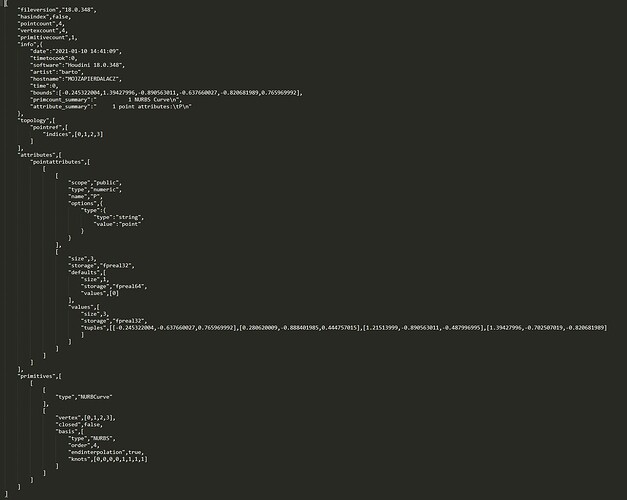
Task: Click the "storage","fpreal64" line
Action: tap(114, 286)
